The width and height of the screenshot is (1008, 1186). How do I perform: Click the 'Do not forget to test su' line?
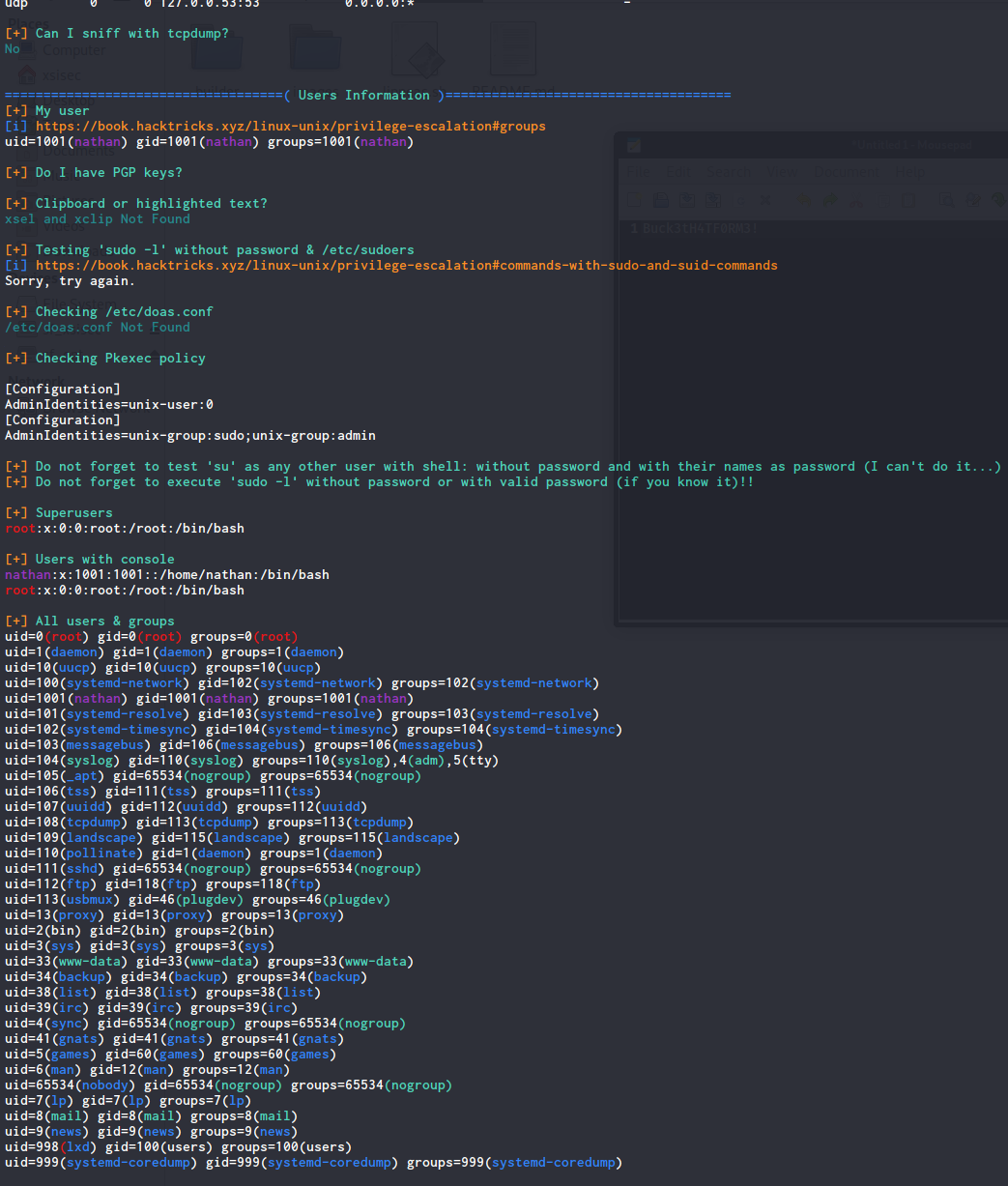coord(504,467)
